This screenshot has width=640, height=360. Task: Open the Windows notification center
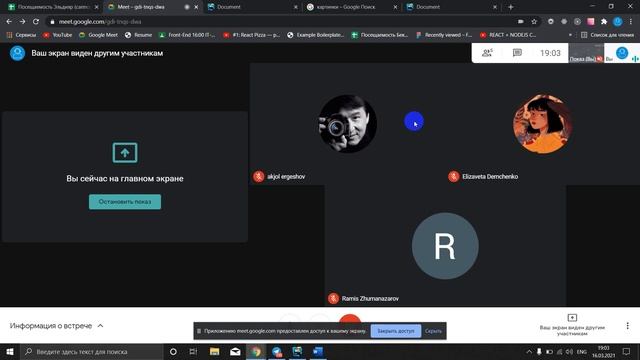coord(627,351)
